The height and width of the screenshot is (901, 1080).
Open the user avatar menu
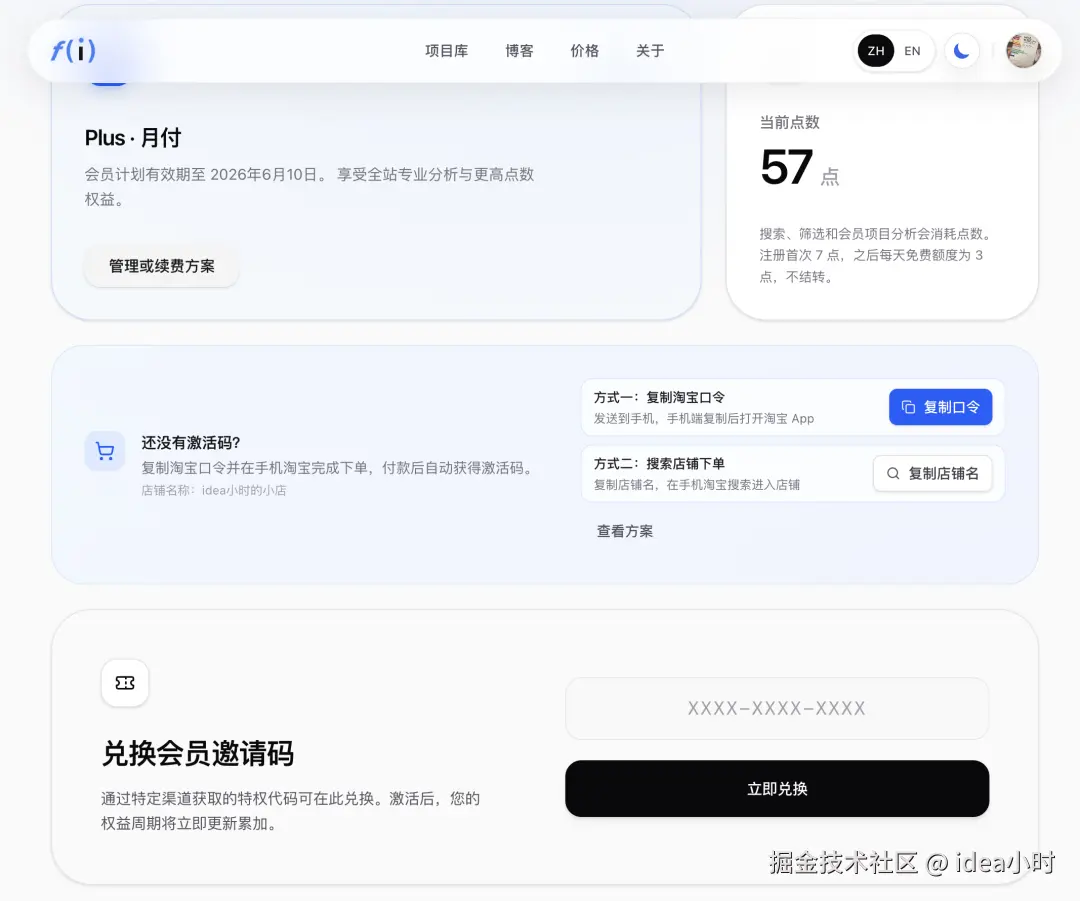(x=1023, y=50)
